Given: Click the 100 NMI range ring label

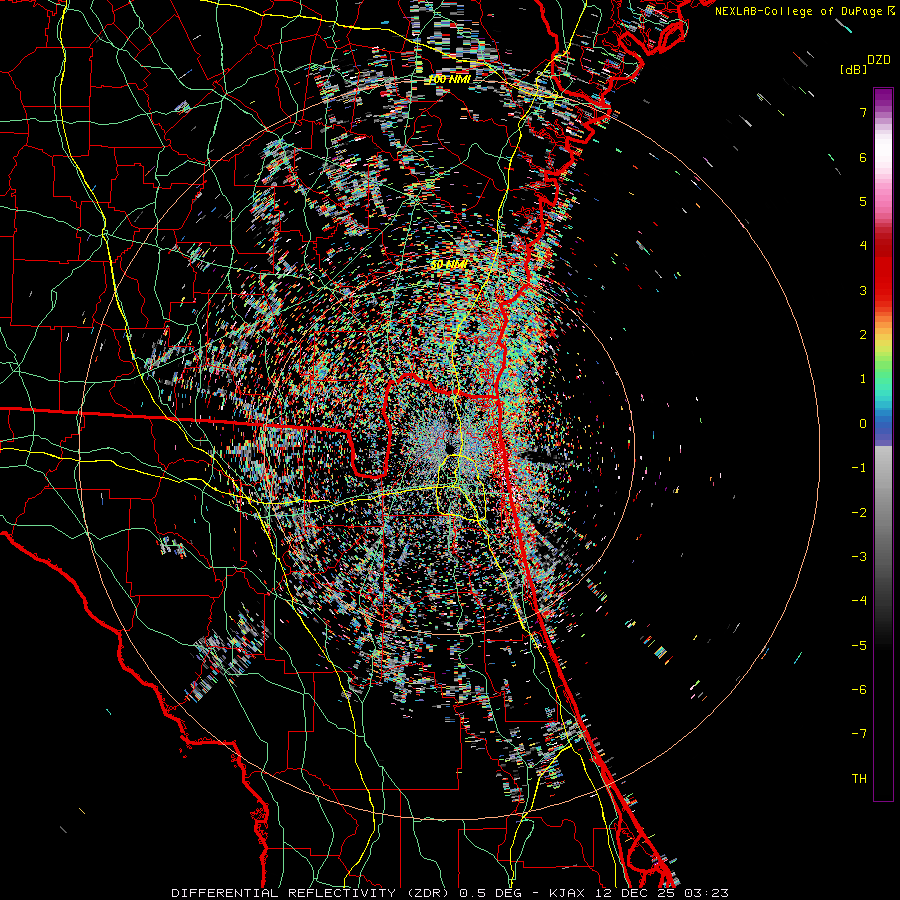Looking at the screenshot, I should (449, 79).
